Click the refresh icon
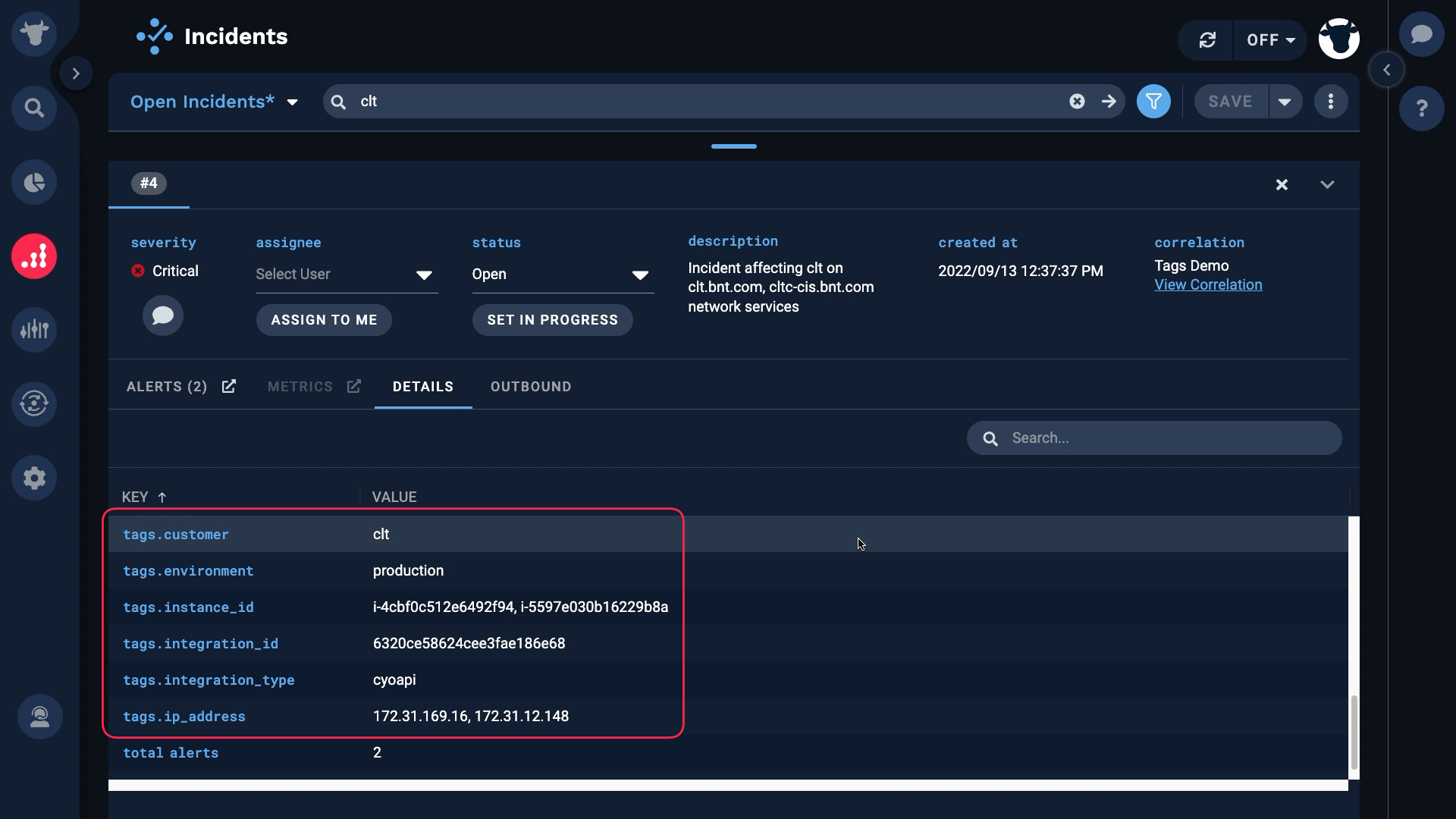The height and width of the screenshot is (819, 1456). coord(1207,39)
